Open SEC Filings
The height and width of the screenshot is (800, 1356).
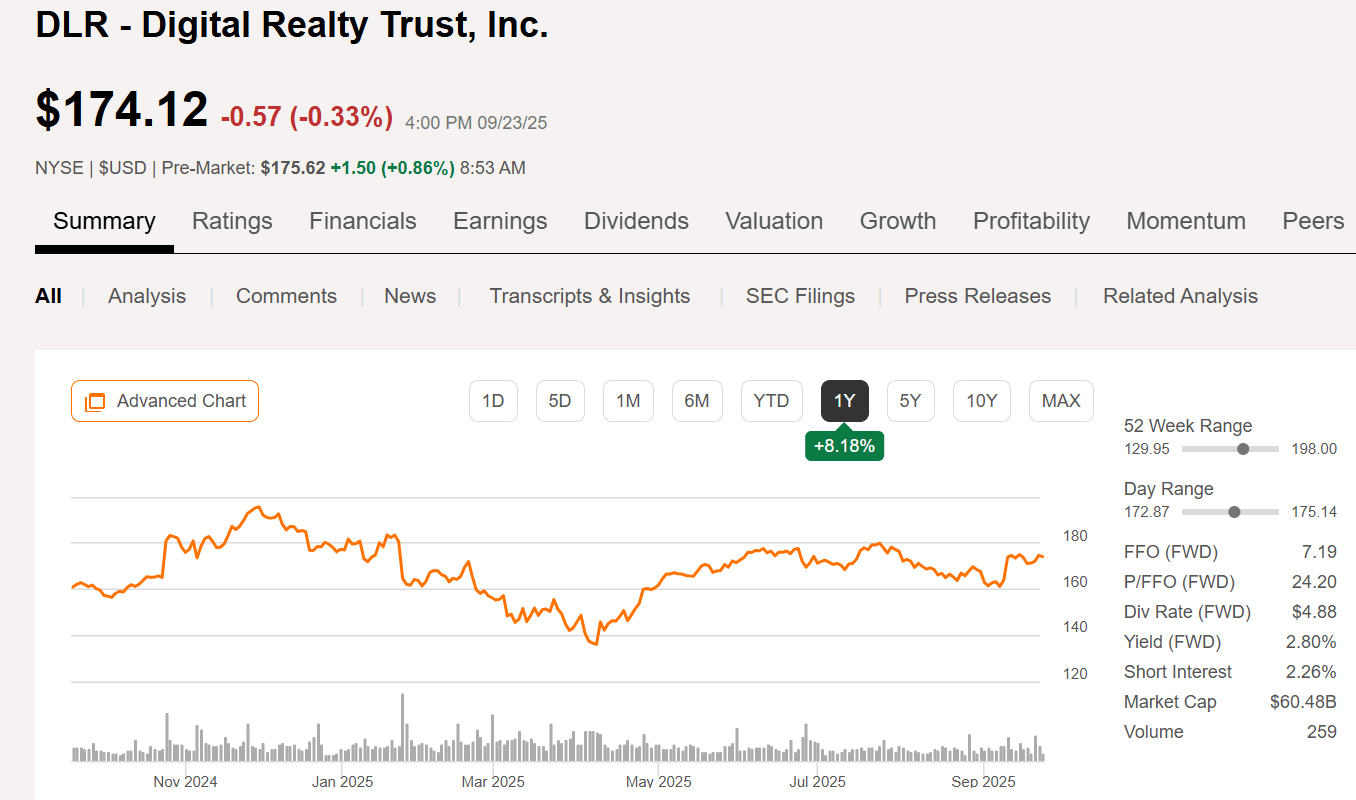click(800, 296)
